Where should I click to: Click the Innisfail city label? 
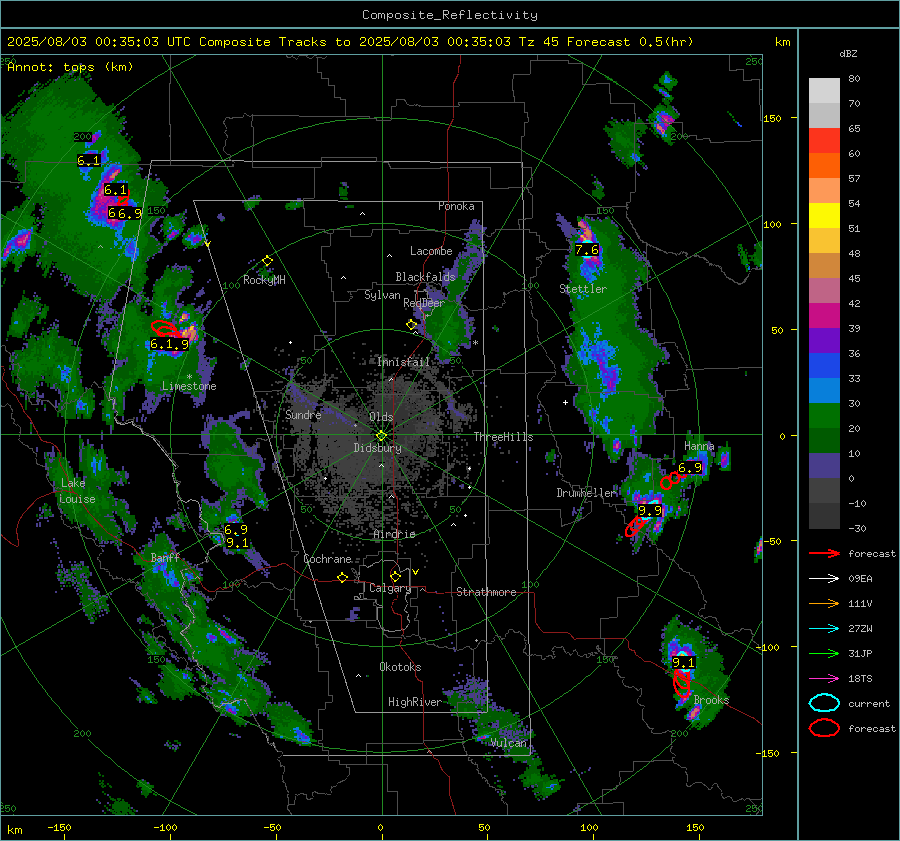click(403, 362)
